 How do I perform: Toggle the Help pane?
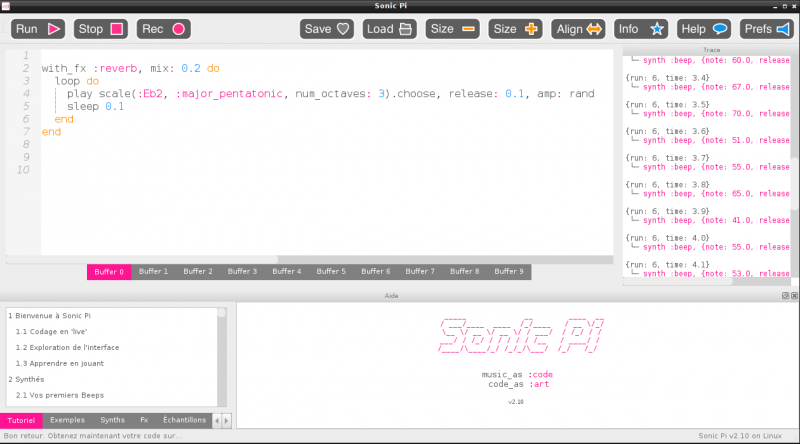point(704,29)
